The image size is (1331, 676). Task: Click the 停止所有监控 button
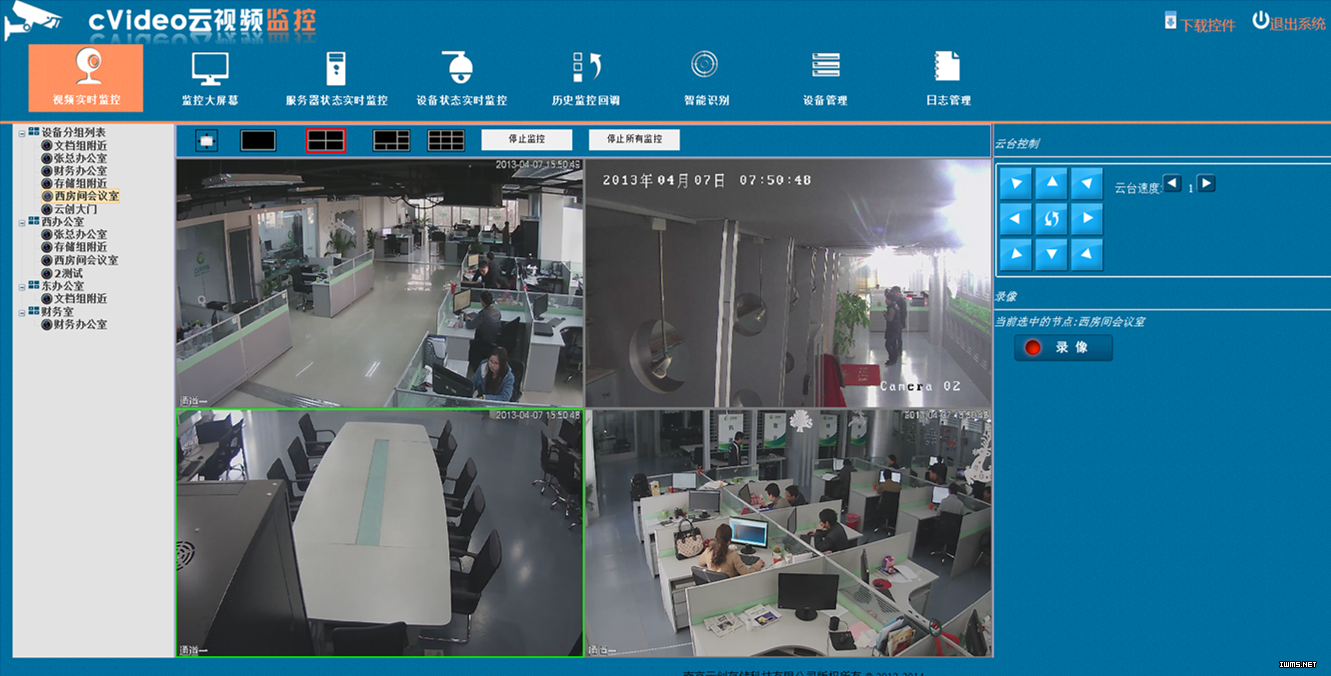tap(634, 140)
